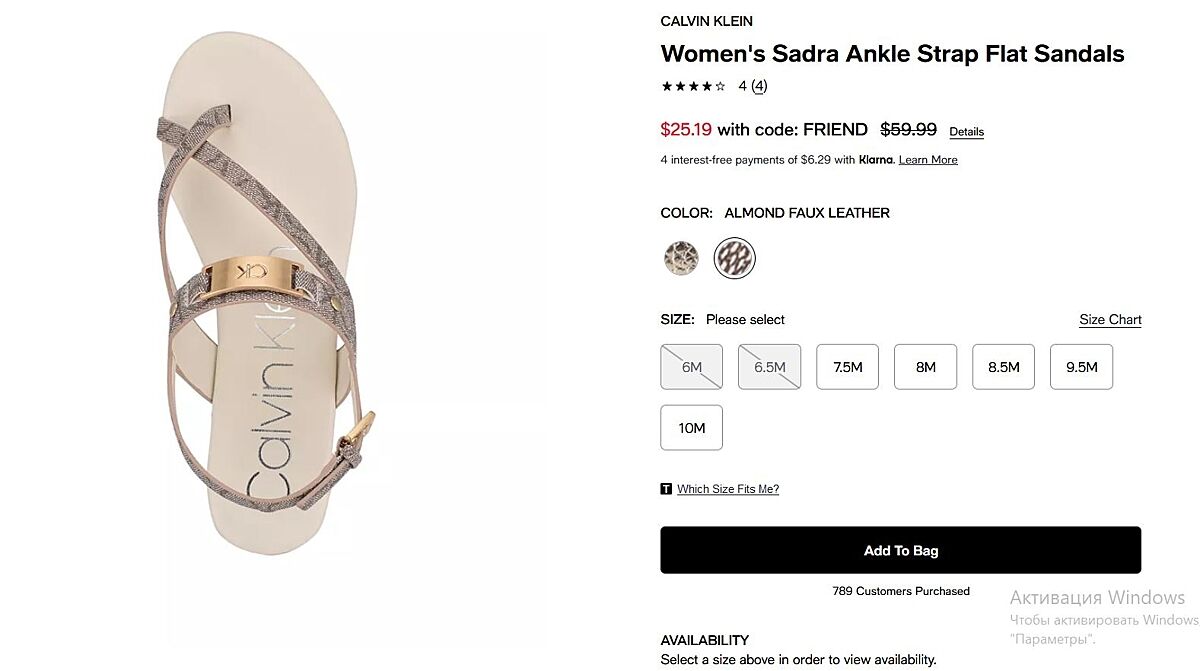Screen dimensions: 1200x671
Task: Click the 'T' Which Size Fits icon
Action: coord(666,489)
